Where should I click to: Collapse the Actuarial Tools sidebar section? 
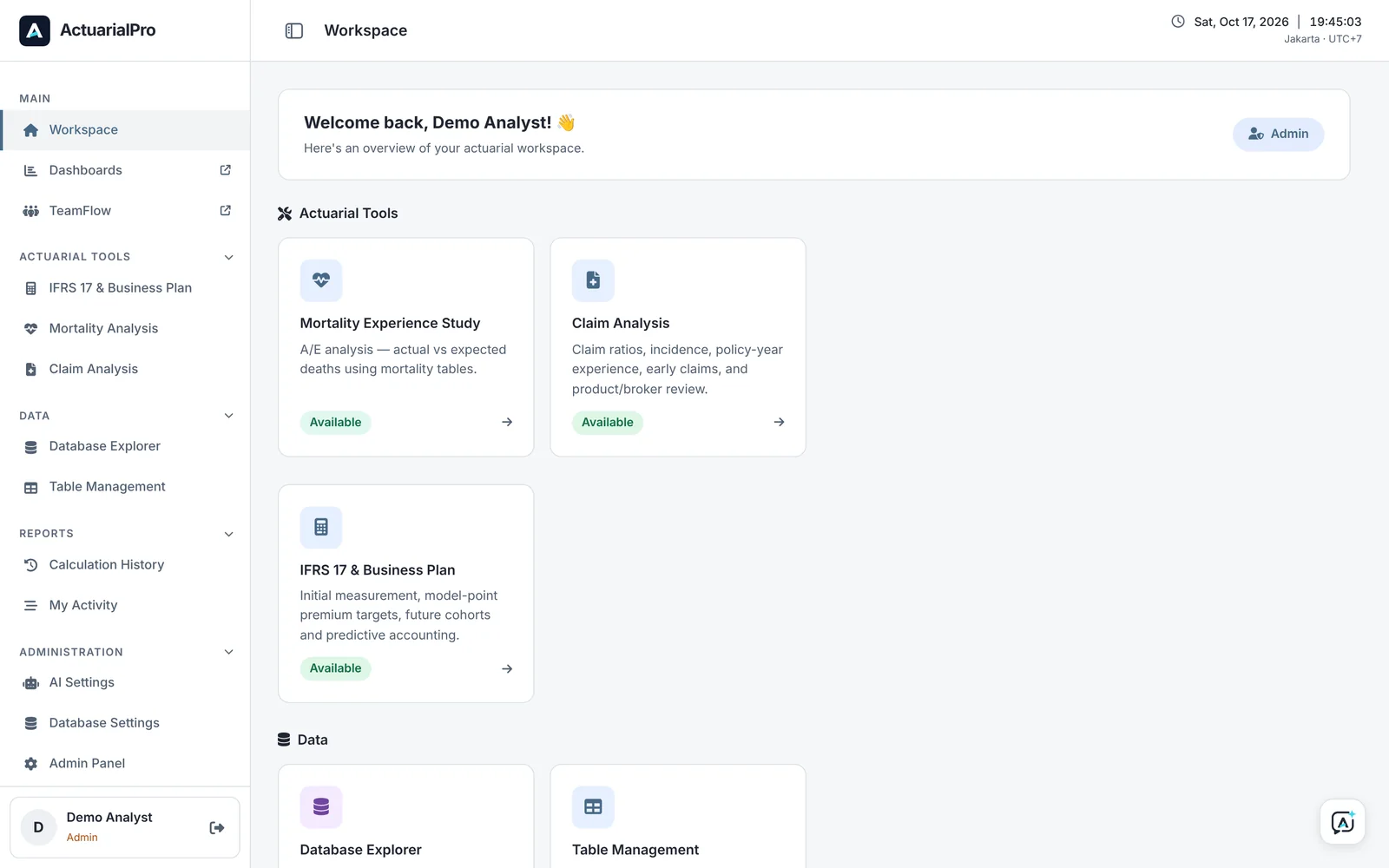(229, 257)
